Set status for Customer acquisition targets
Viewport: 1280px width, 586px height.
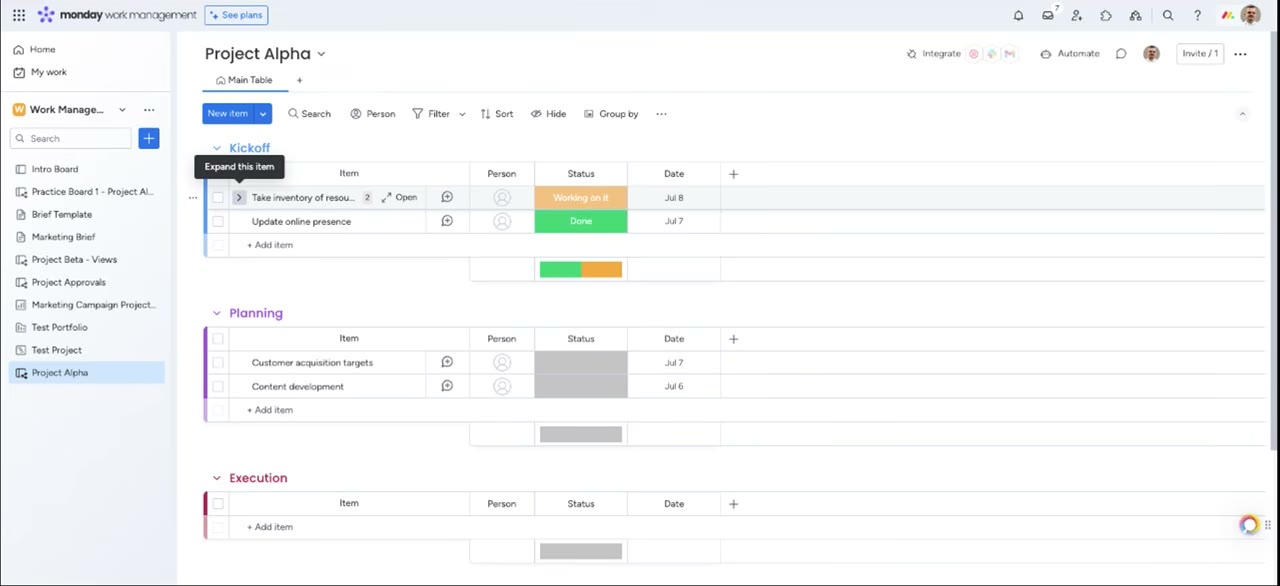point(581,363)
